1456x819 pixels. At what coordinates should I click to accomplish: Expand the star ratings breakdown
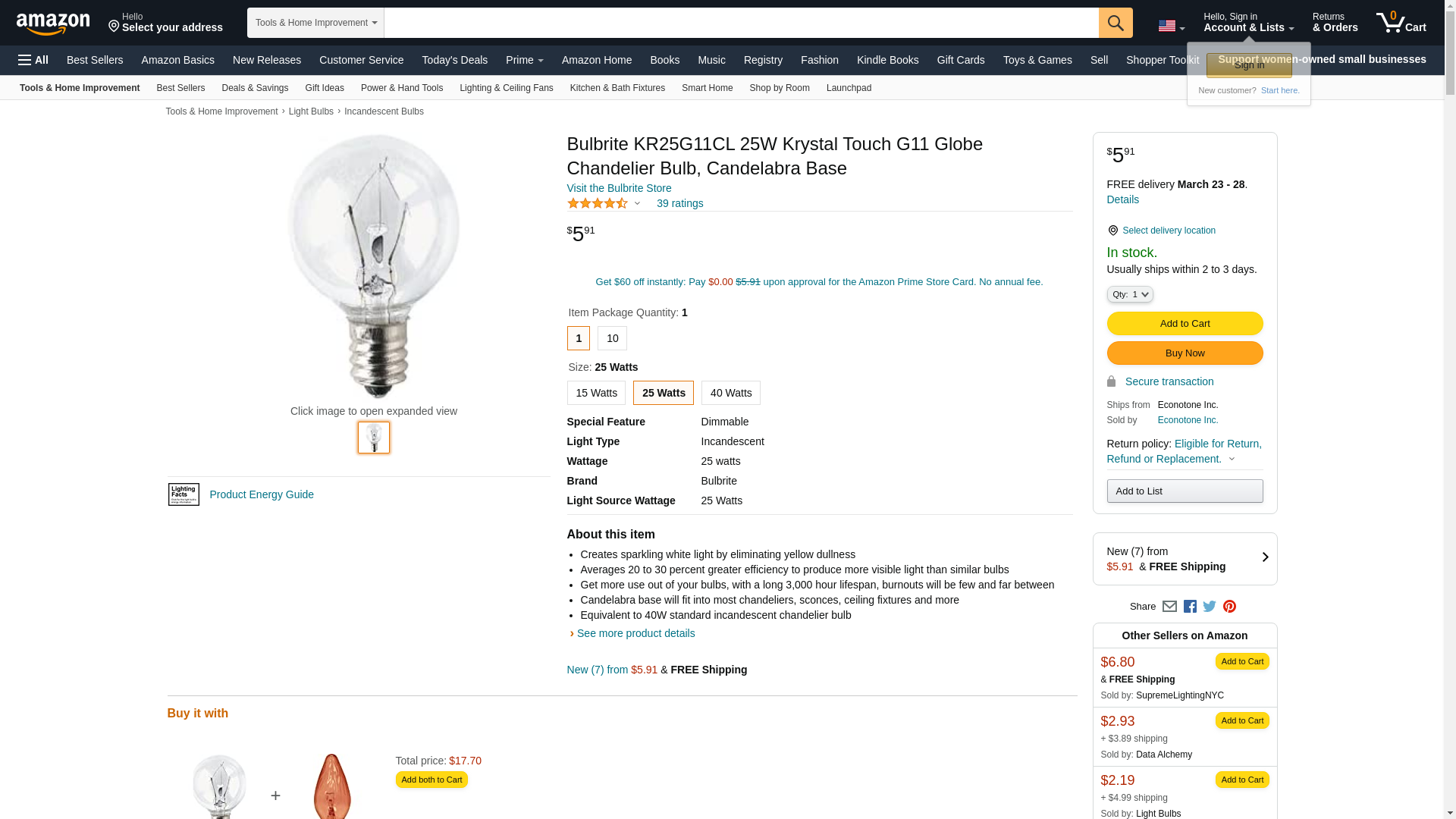click(x=637, y=203)
